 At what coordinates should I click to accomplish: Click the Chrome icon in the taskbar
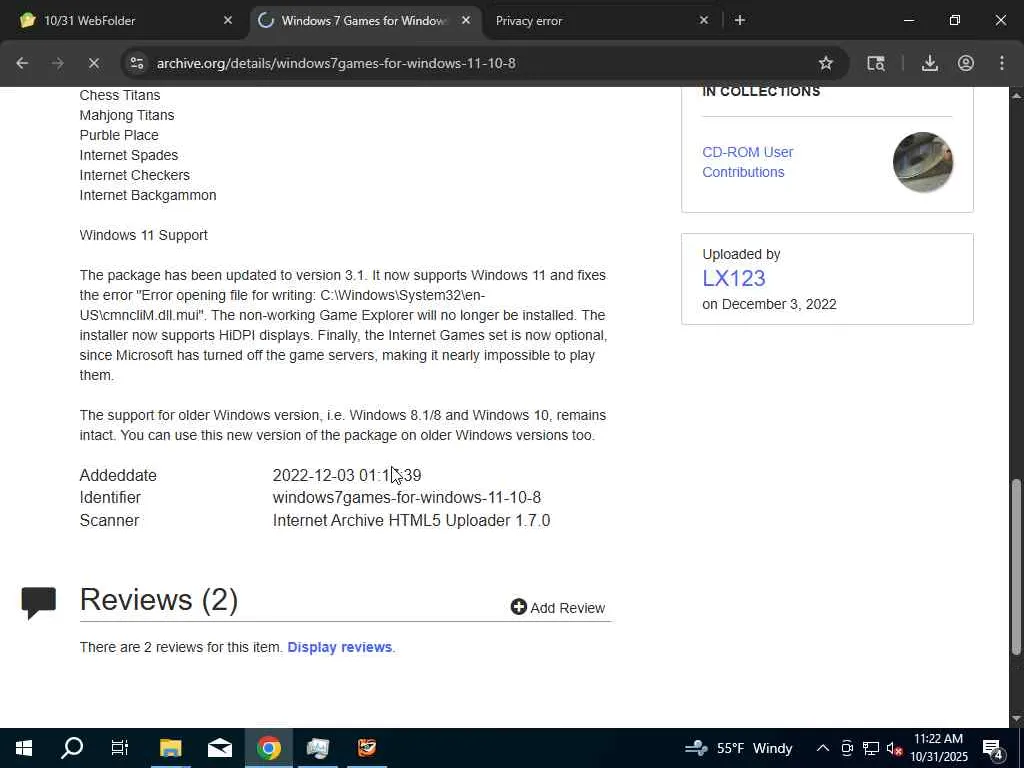(268, 748)
